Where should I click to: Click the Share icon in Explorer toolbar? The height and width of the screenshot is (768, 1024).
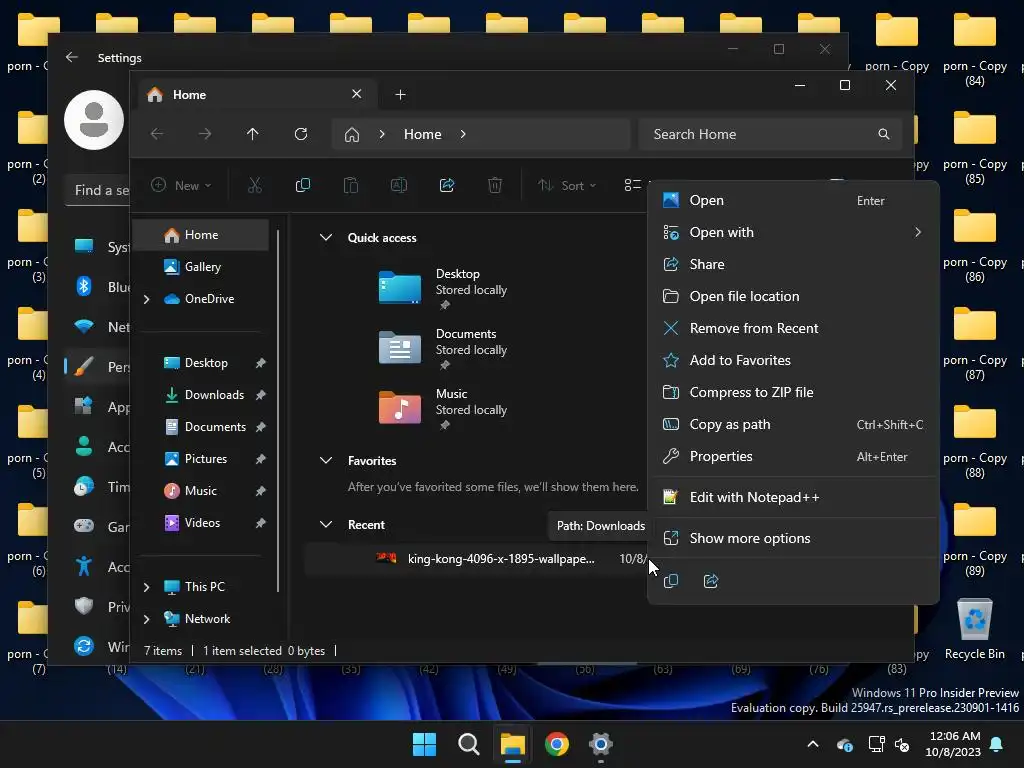click(447, 185)
